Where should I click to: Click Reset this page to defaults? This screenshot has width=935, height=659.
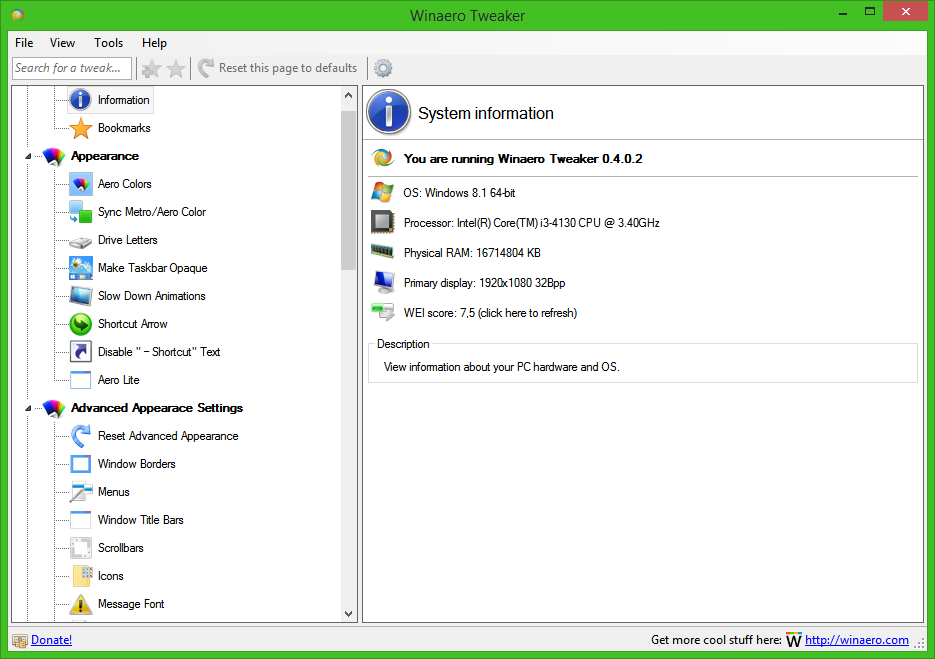(278, 68)
